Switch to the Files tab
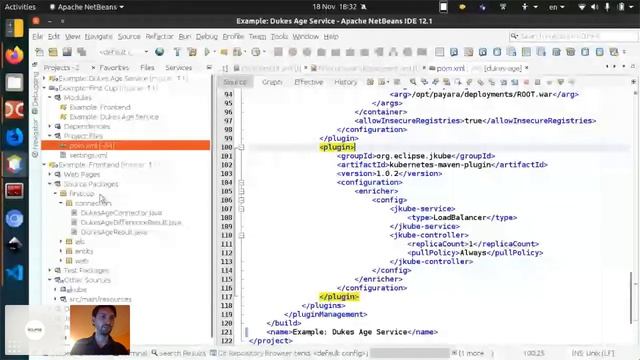The image size is (640, 360). pyautogui.click(x=147, y=67)
